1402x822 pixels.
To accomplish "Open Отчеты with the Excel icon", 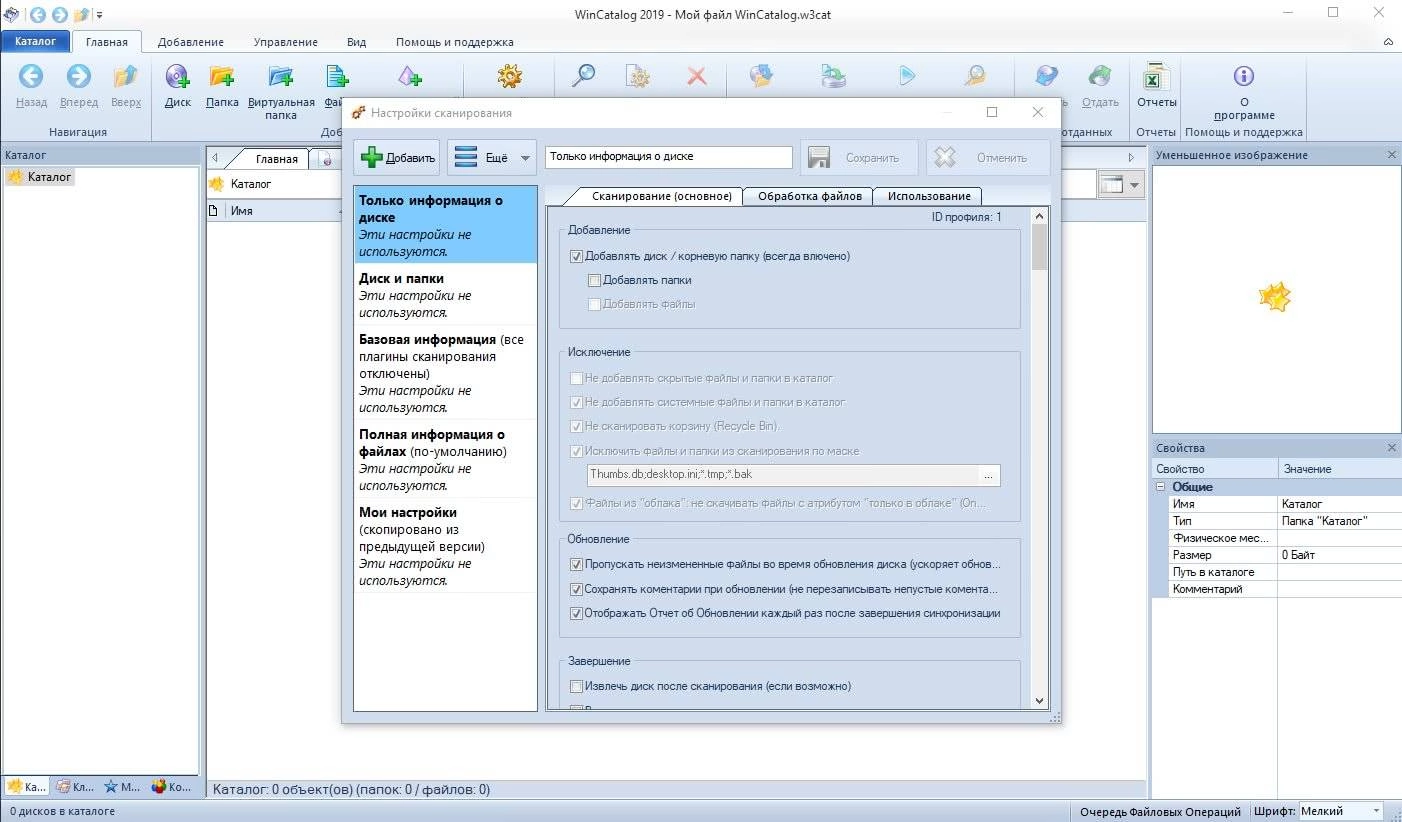I will [1157, 77].
